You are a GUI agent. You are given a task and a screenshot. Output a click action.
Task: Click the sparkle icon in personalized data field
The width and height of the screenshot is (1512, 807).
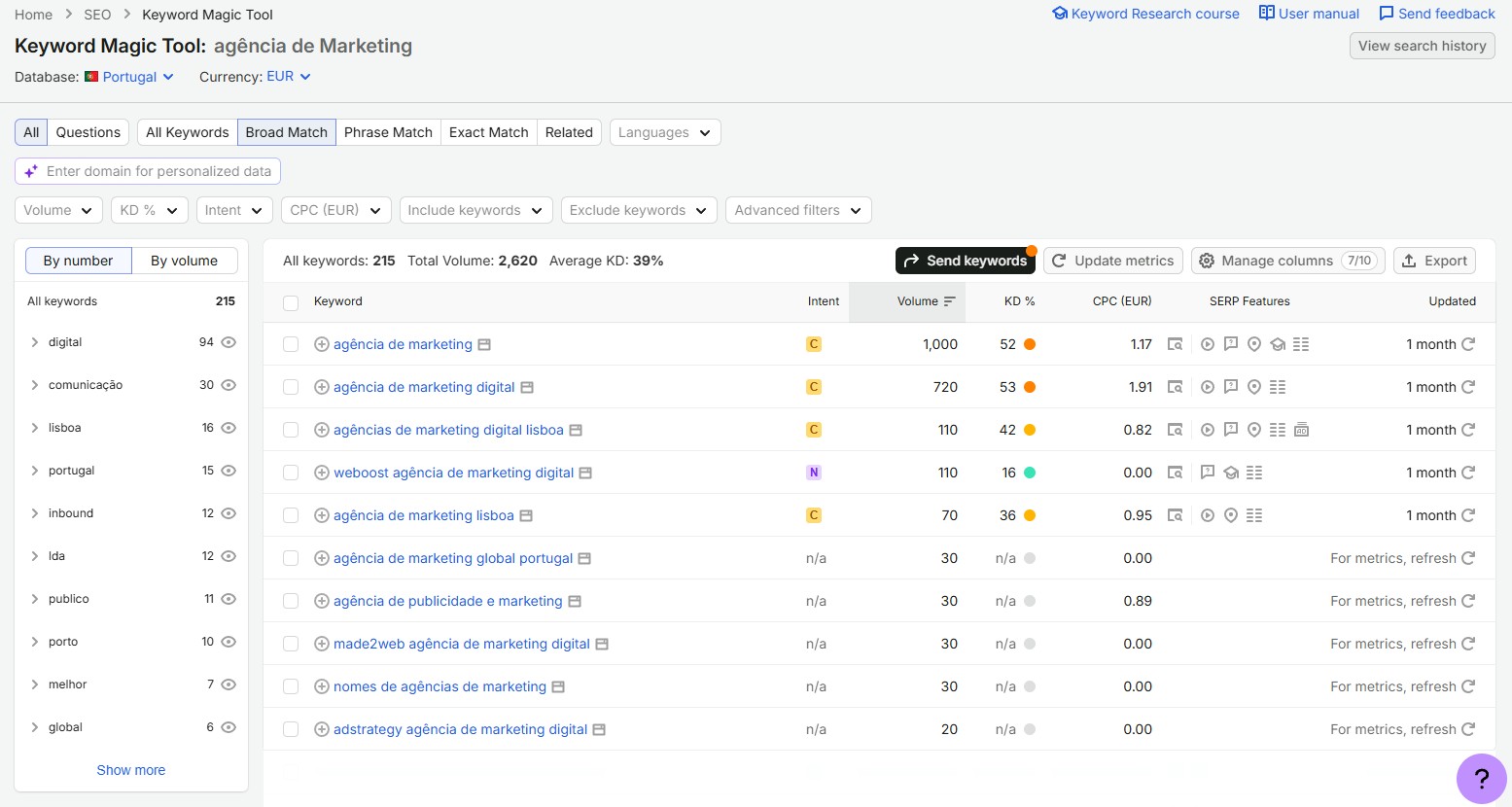[31, 171]
